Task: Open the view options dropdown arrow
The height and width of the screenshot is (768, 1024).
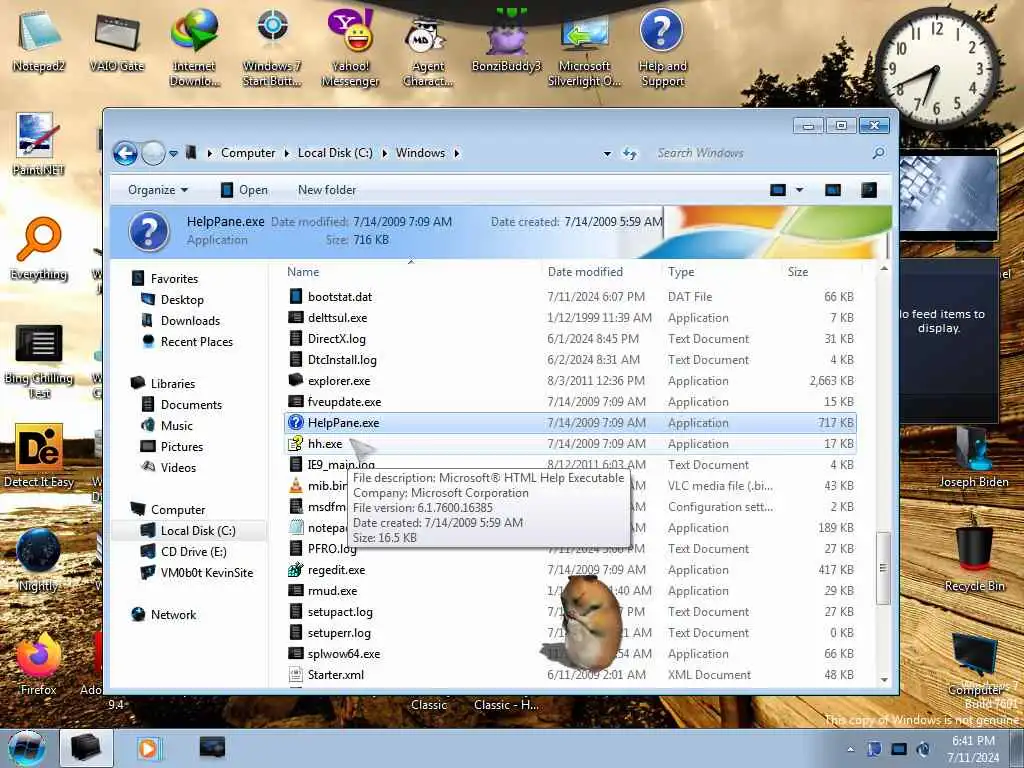Action: (x=799, y=190)
